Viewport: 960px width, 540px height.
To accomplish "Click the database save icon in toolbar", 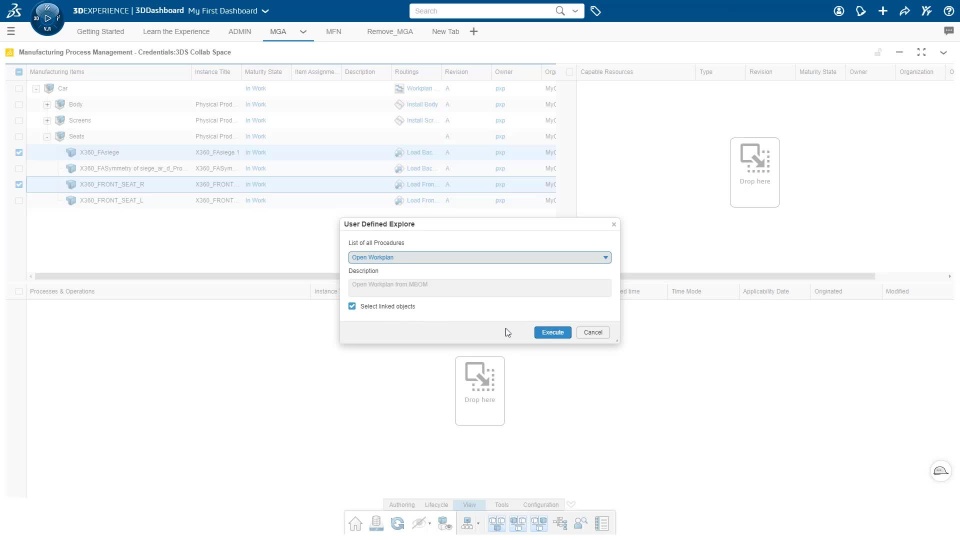I will tap(377, 523).
